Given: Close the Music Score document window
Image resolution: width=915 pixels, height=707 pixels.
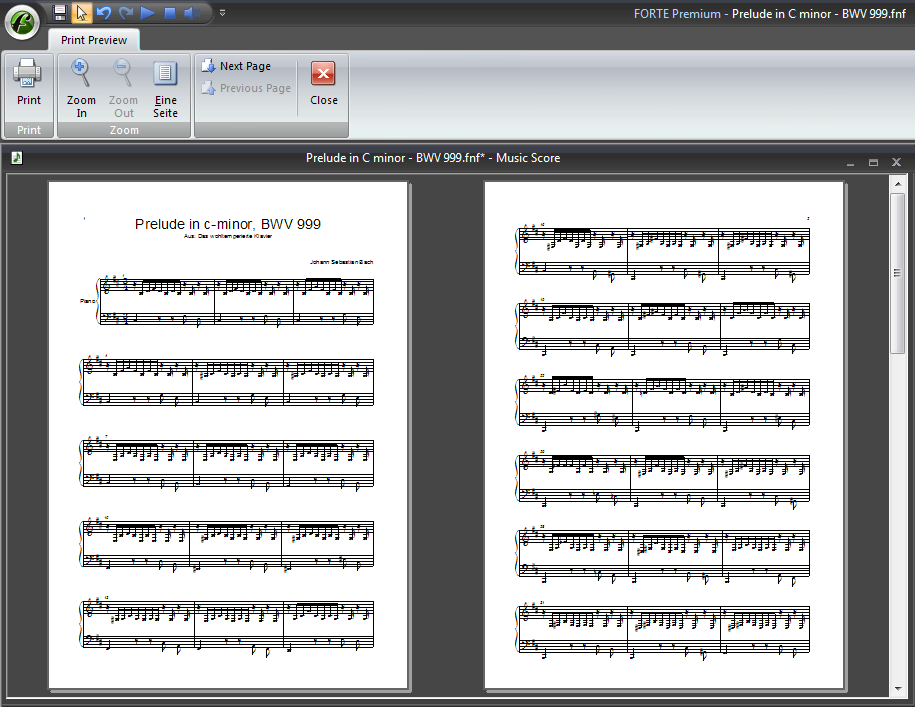Looking at the screenshot, I should click(896, 162).
